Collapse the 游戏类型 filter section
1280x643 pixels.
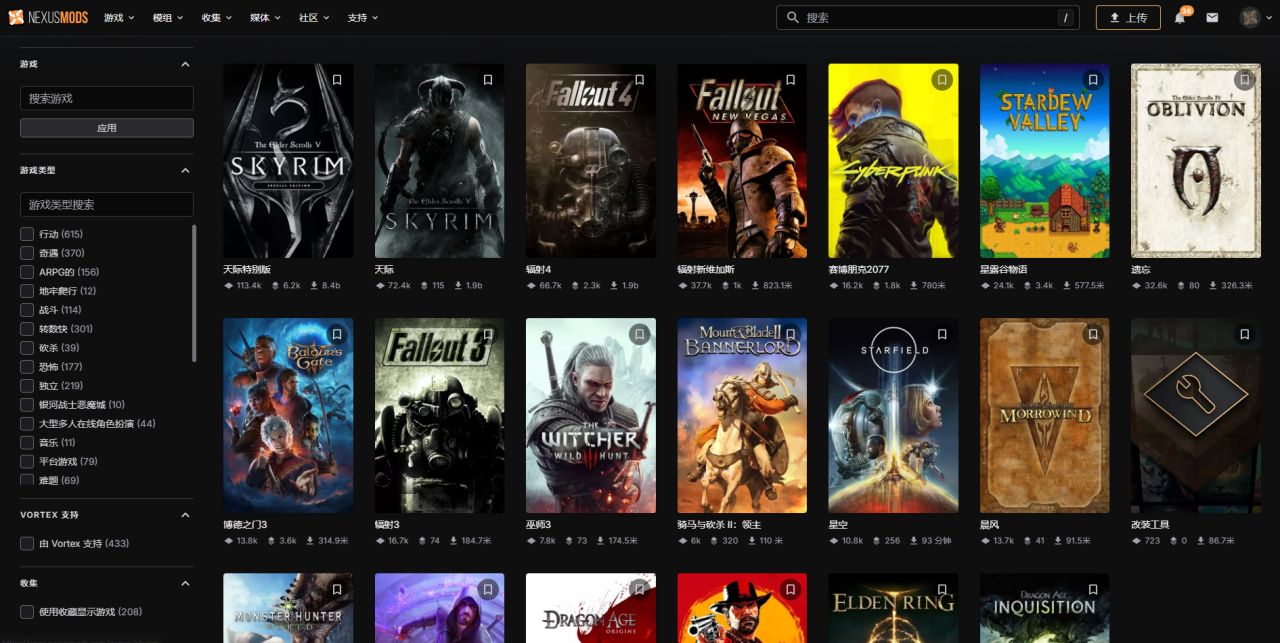click(185, 170)
